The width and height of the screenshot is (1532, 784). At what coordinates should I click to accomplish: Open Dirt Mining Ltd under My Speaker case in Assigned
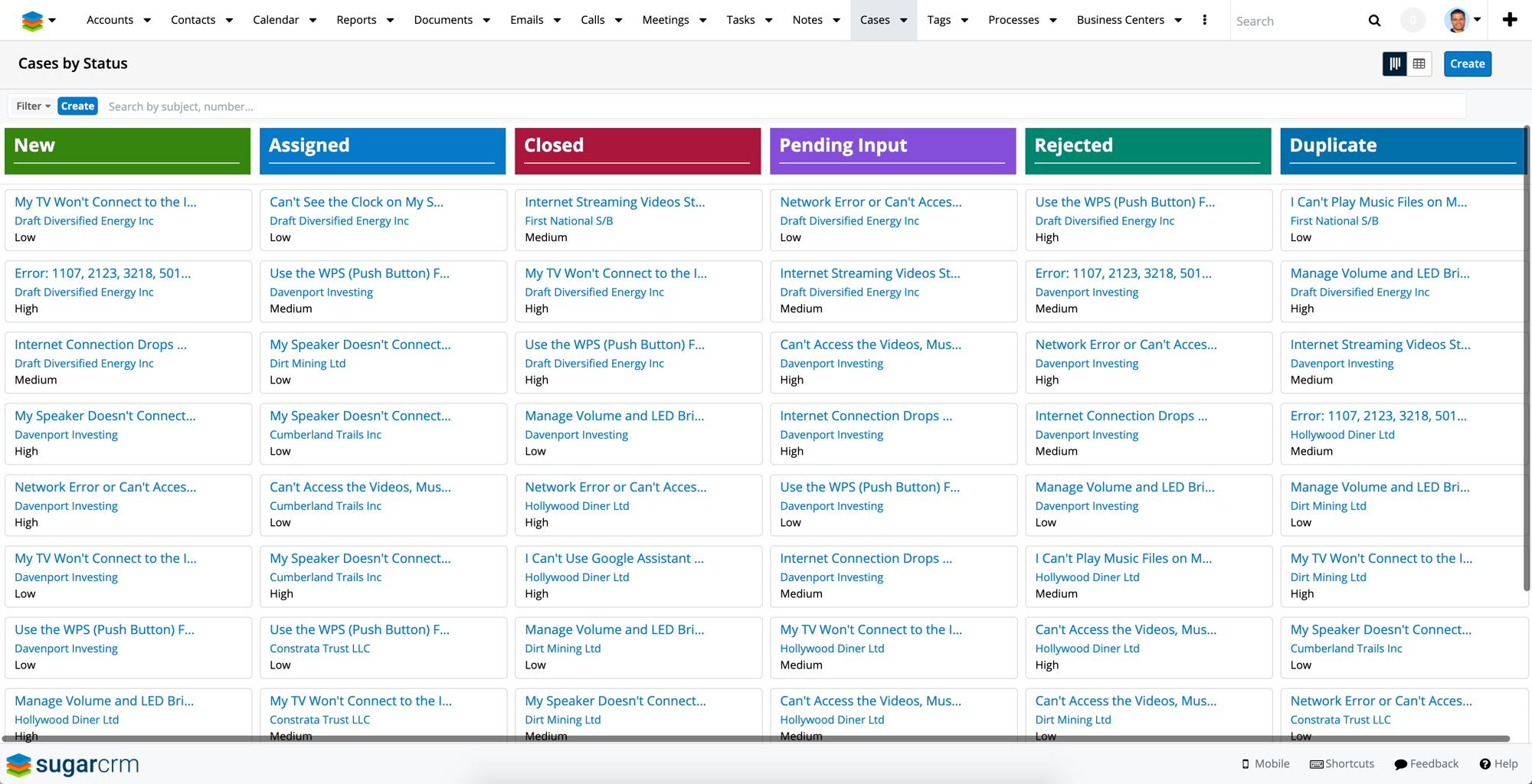307,363
